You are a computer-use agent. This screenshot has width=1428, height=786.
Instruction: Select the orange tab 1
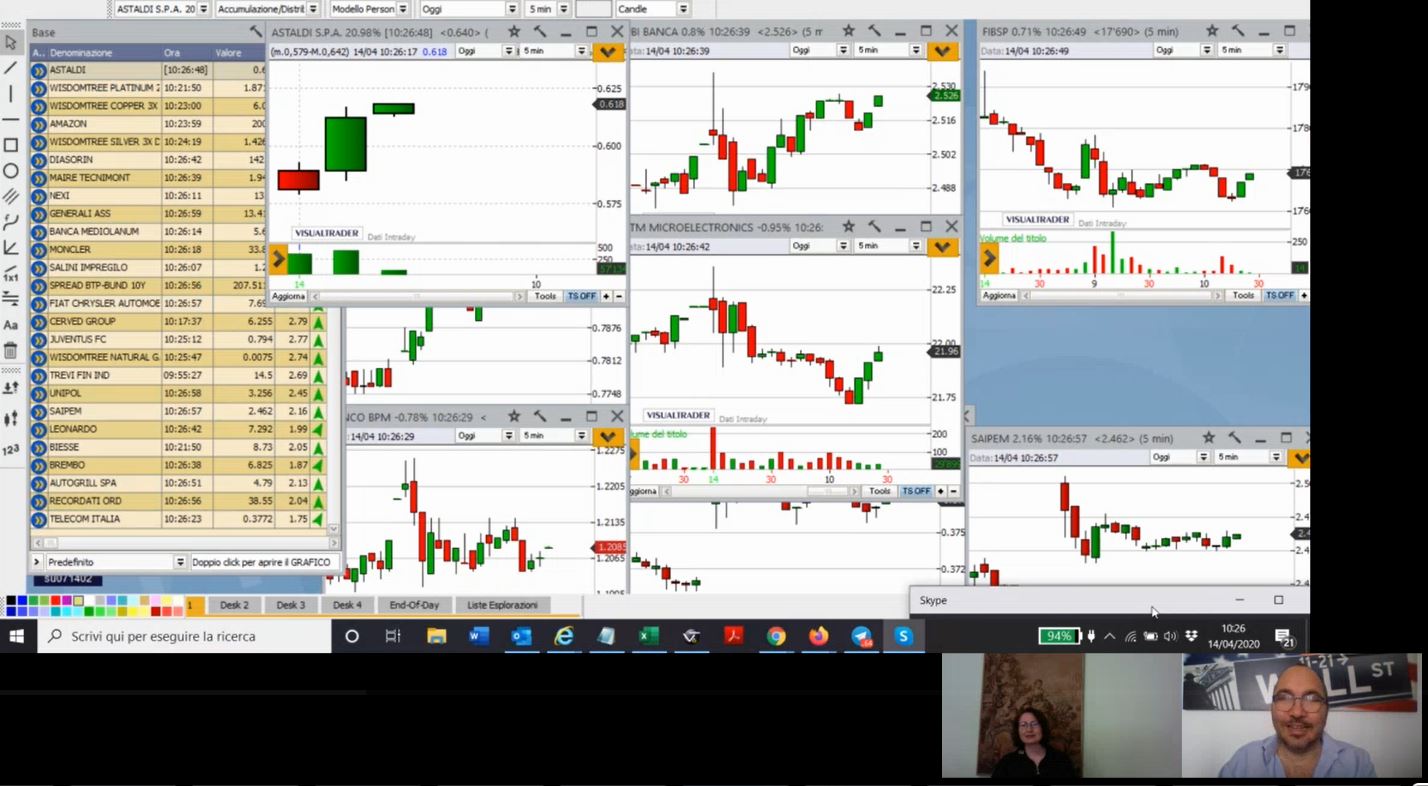[x=194, y=605]
